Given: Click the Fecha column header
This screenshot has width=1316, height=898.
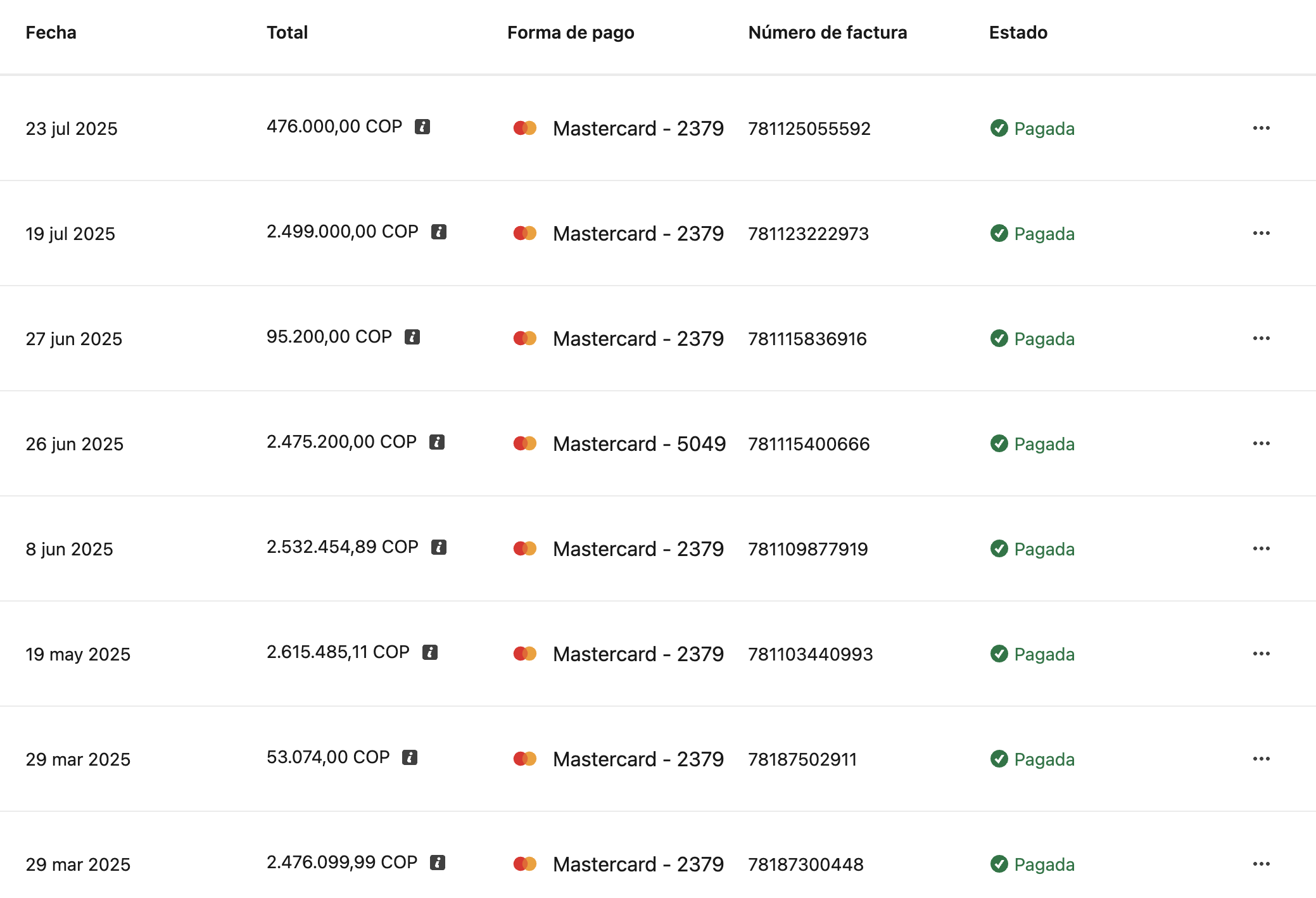Looking at the screenshot, I should [51, 32].
